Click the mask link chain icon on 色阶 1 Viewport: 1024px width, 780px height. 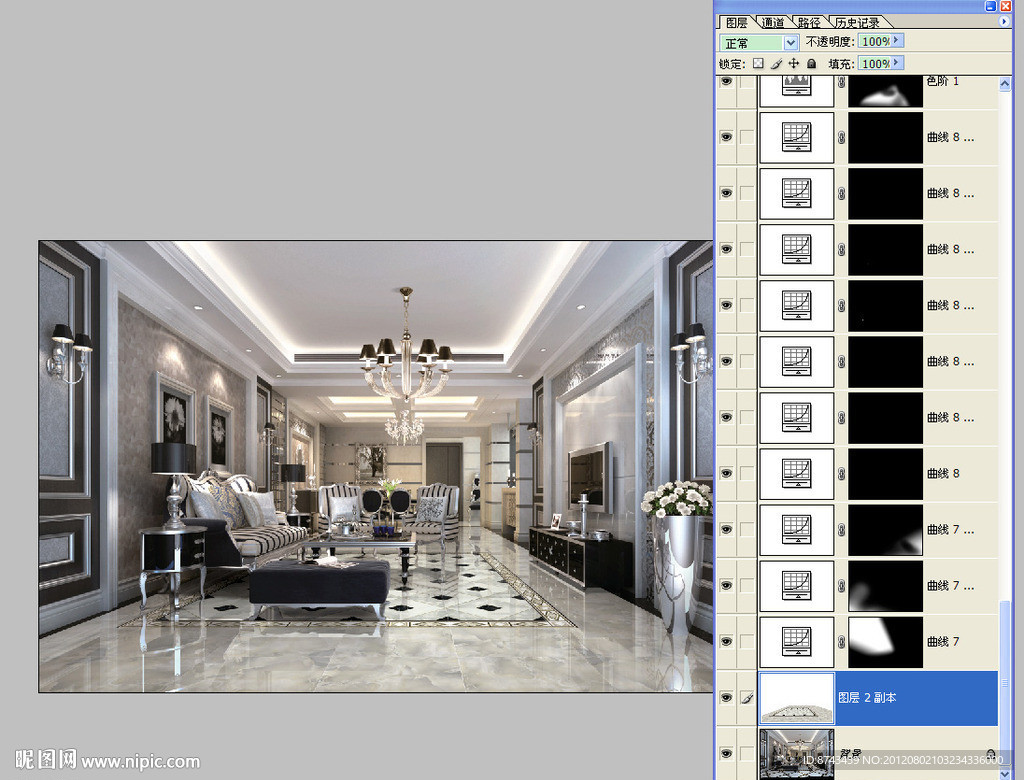tap(841, 83)
